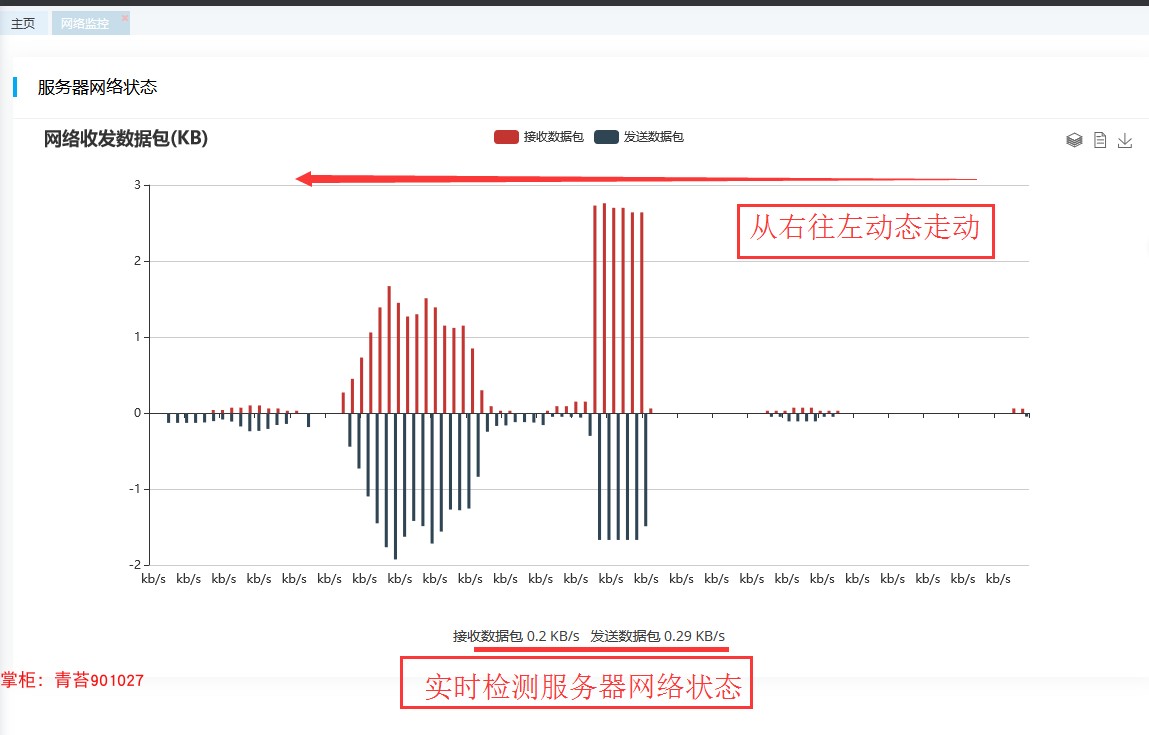
Task: Save chart as image via download icon
Action: pyautogui.click(x=1125, y=140)
